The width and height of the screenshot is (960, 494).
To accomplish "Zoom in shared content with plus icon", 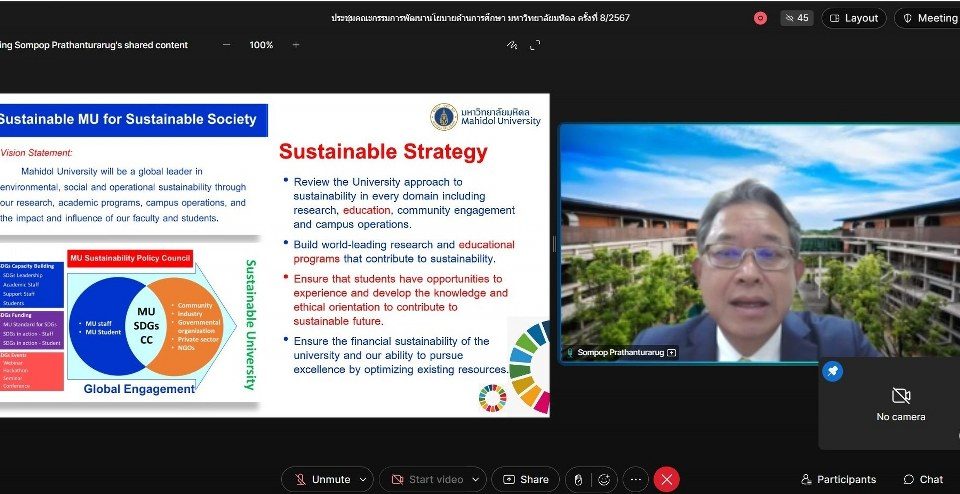I will pyautogui.click(x=296, y=45).
